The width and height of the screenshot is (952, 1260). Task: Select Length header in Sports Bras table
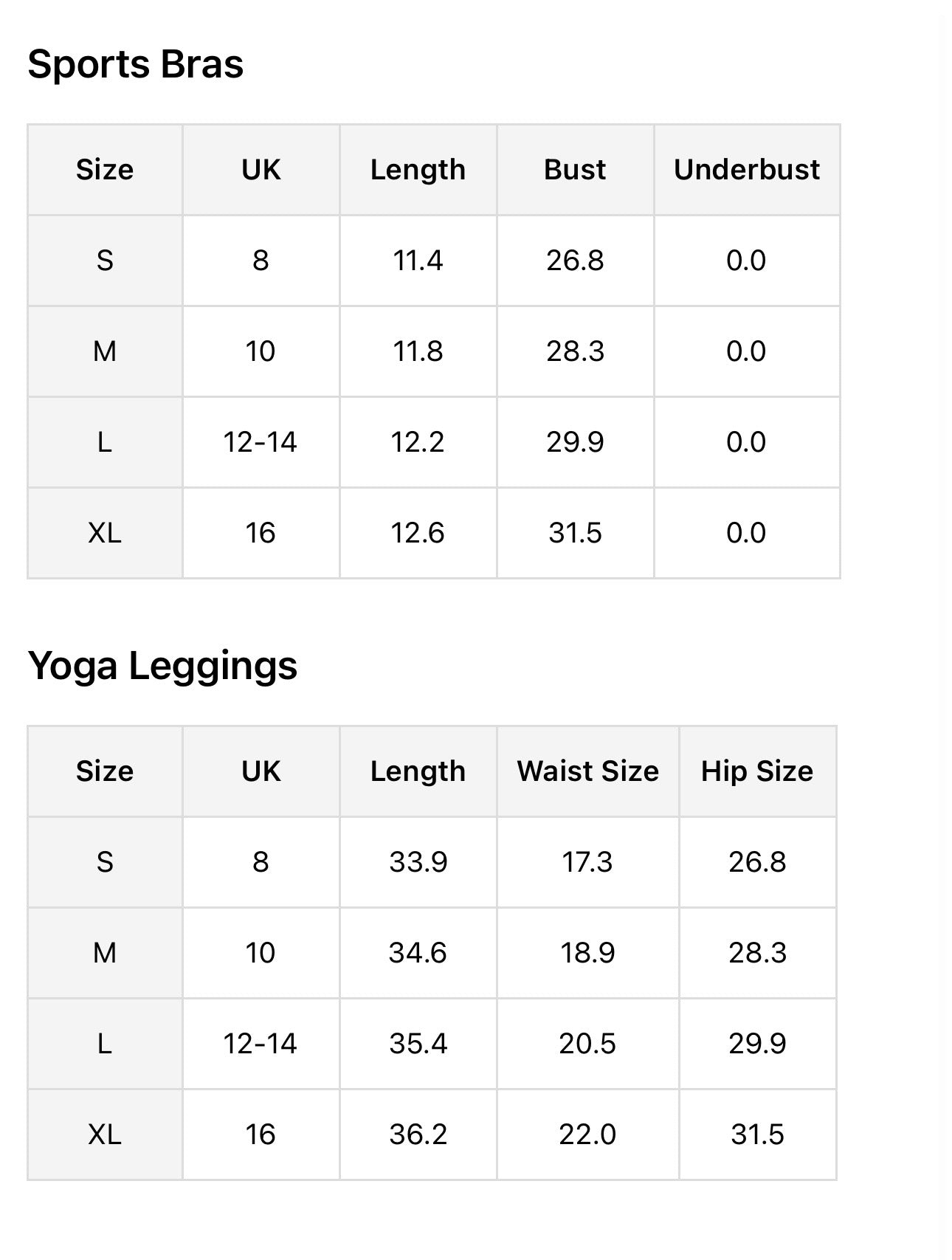418,170
